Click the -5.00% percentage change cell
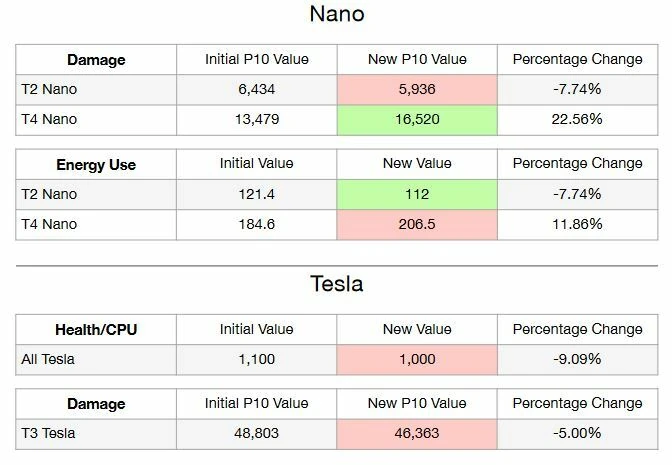The height and width of the screenshot is (465, 672). coord(577,434)
